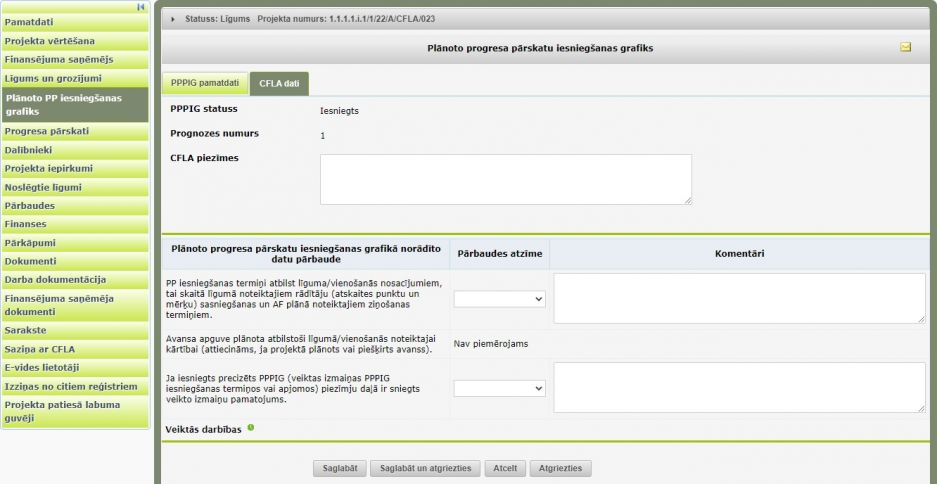This screenshot has height=484, width=937.
Task: Click green info icon beside Veiktās darbības
Action: click(x=251, y=428)
